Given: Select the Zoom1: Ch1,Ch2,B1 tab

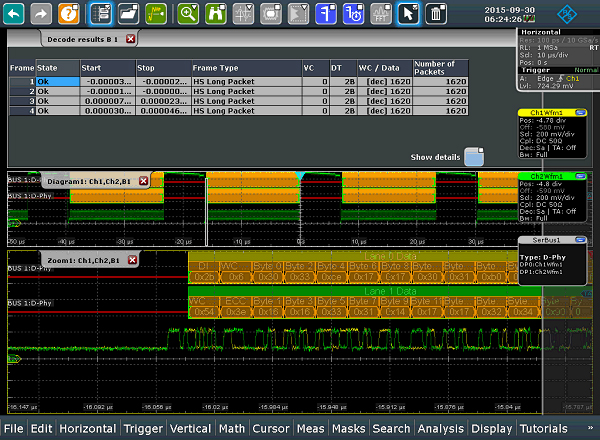Looking at the screenshot, I should pos(83,261).
